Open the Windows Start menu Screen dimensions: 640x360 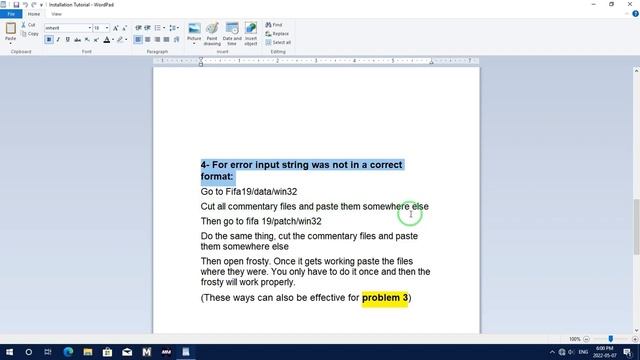pos(9,352)
